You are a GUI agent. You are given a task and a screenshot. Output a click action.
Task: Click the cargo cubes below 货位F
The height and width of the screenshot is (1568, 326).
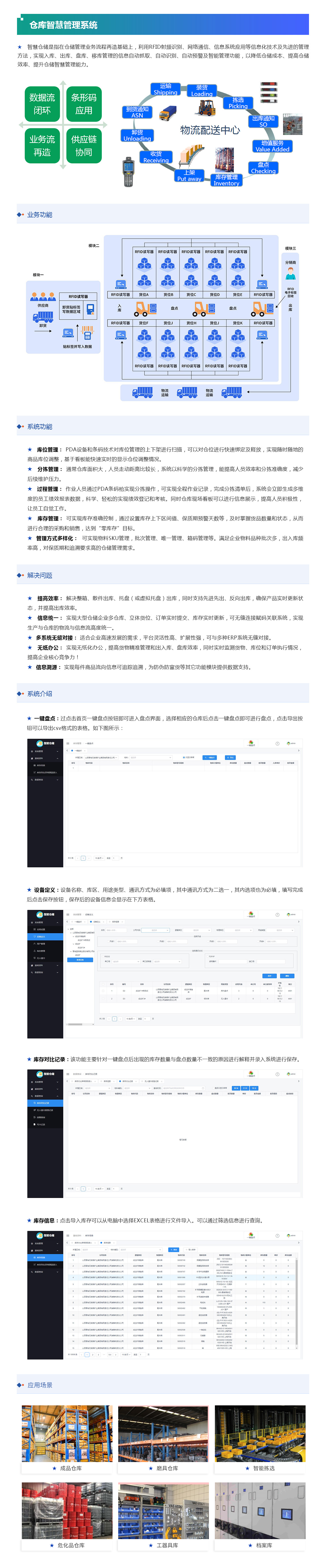pyautogui.click(x=144, y=345)
